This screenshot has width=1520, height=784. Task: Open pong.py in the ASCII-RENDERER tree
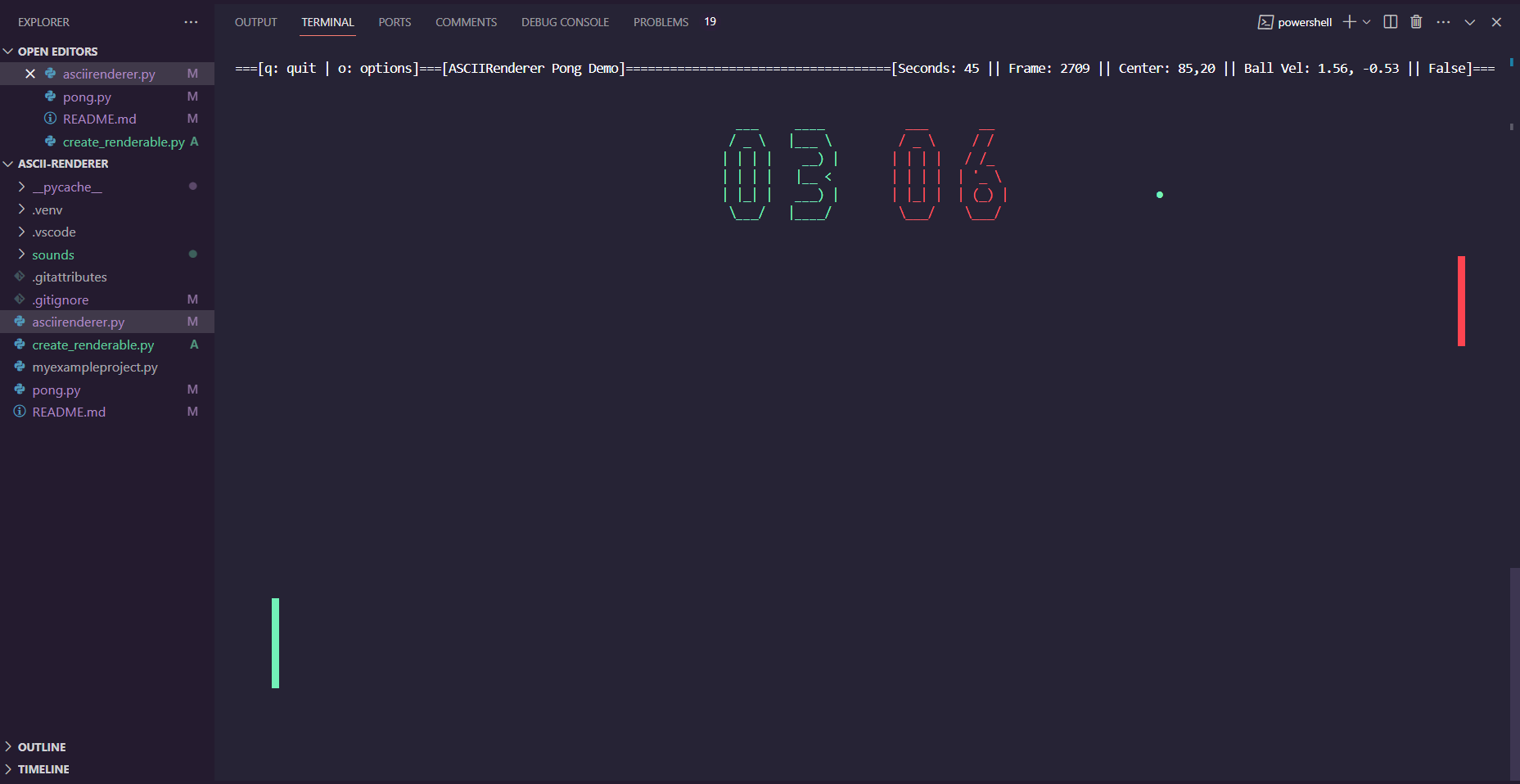point(56,390)
